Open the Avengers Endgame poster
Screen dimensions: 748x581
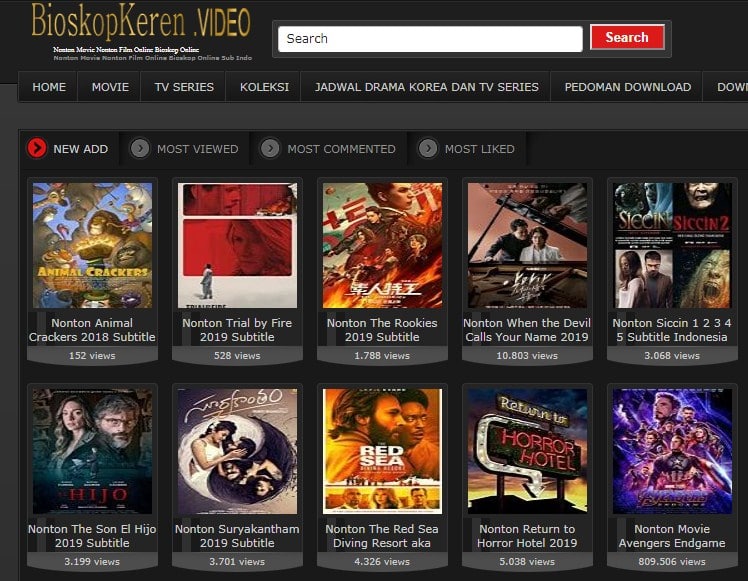tap(673, 451)
